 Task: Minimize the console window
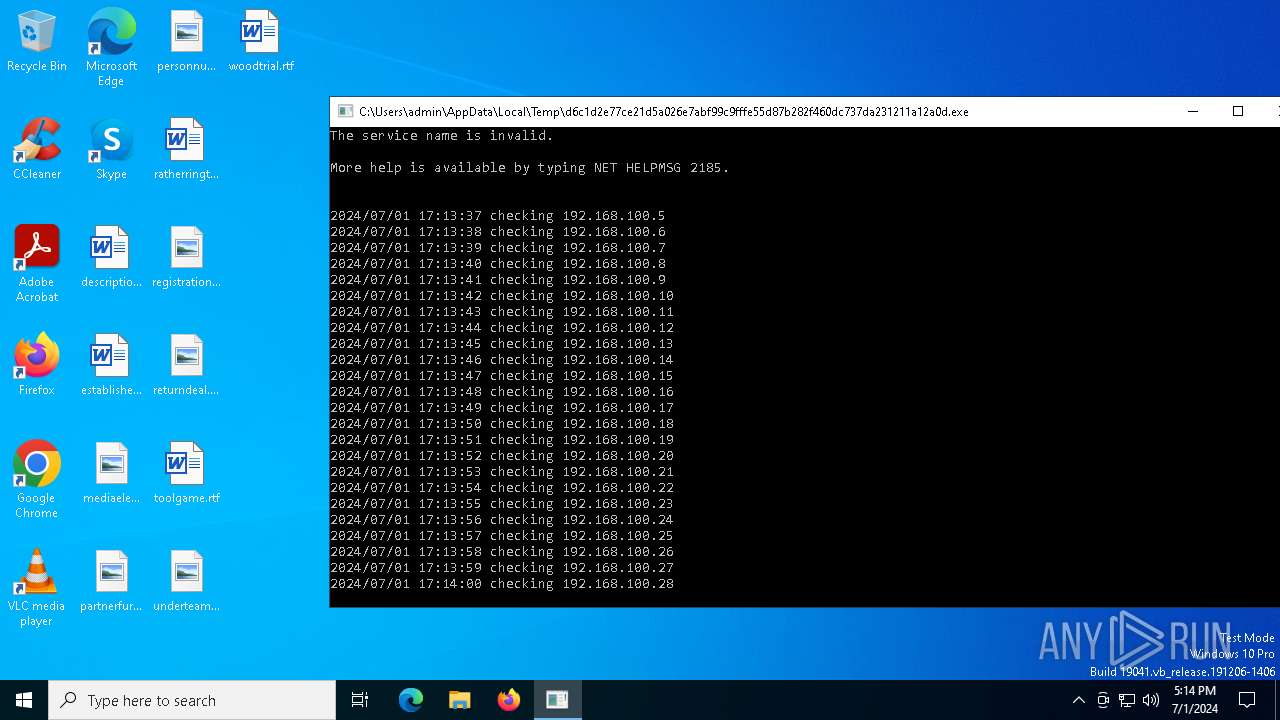(1192, 112)
